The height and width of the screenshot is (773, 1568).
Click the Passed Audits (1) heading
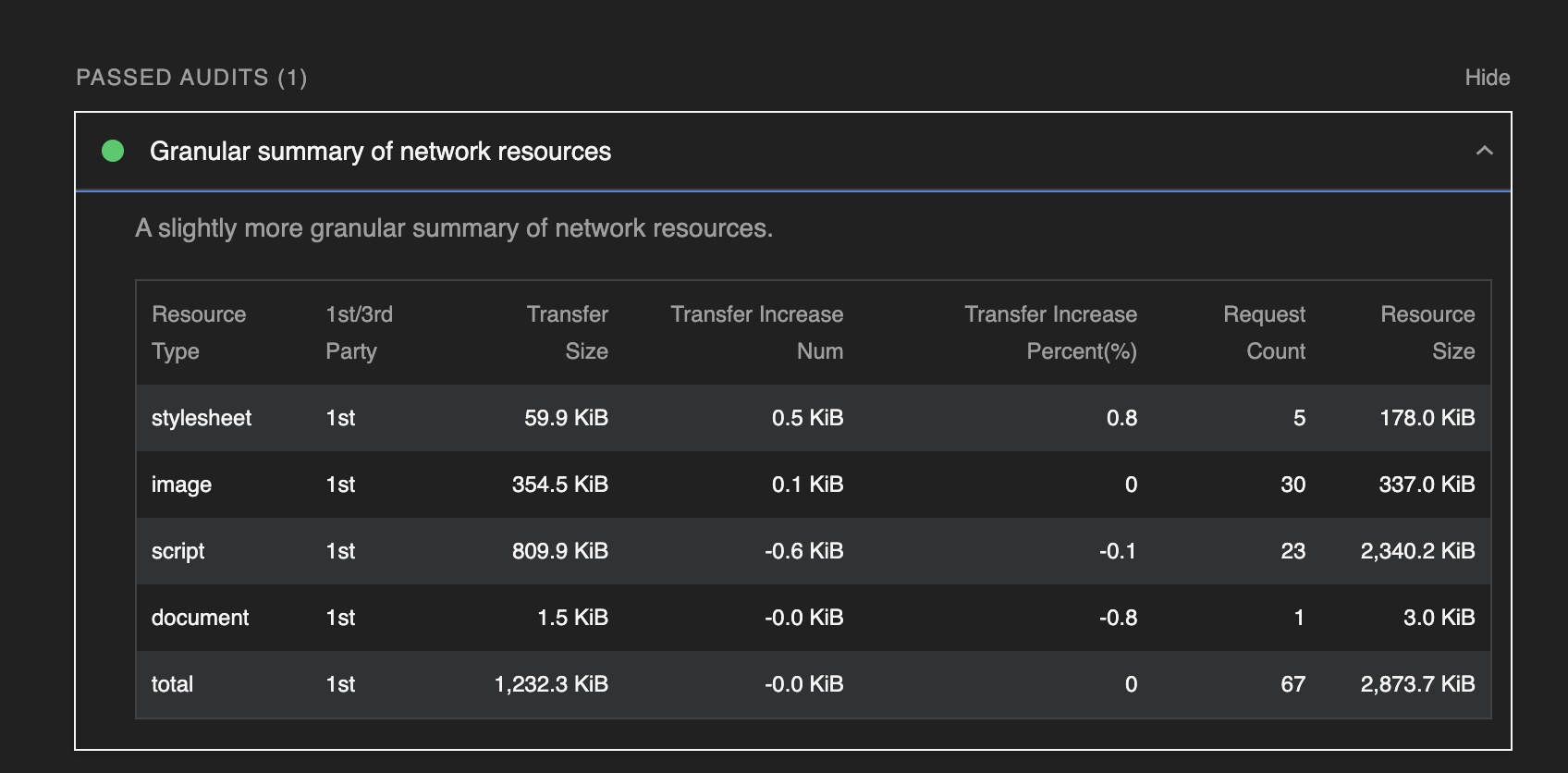pos(191,78)
